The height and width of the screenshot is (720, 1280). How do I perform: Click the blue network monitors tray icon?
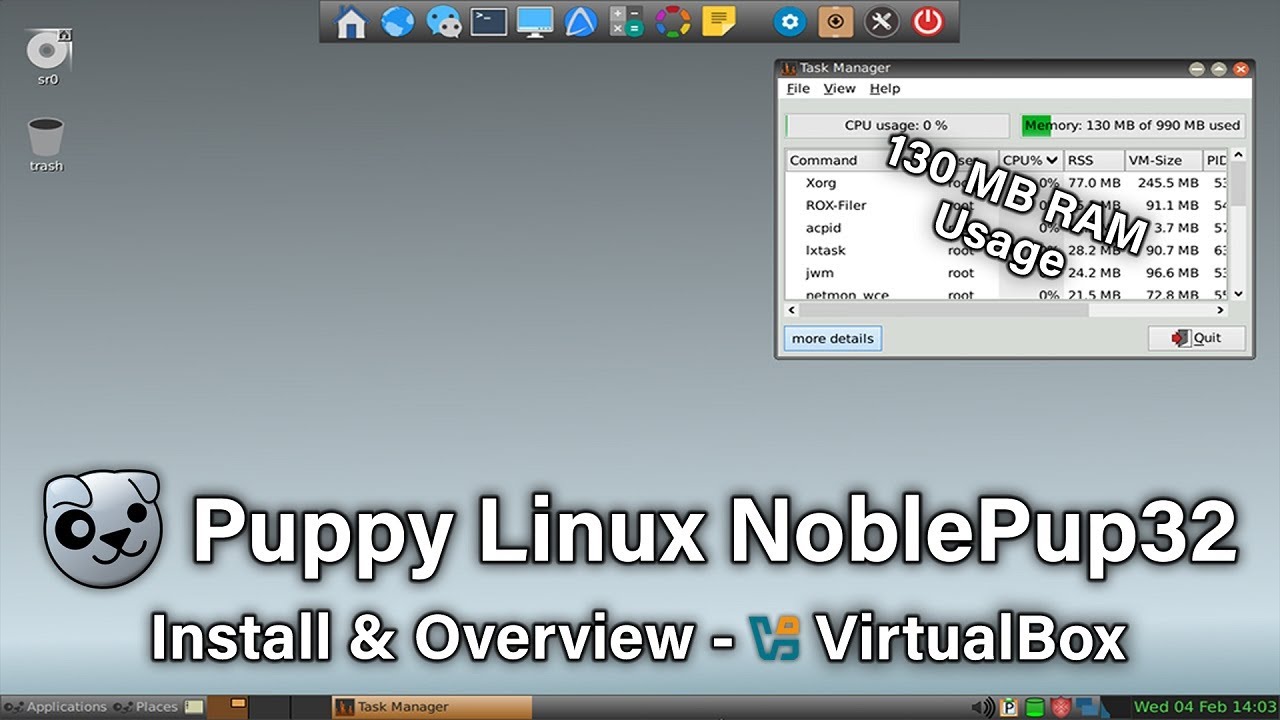(x=1087, y=707)
